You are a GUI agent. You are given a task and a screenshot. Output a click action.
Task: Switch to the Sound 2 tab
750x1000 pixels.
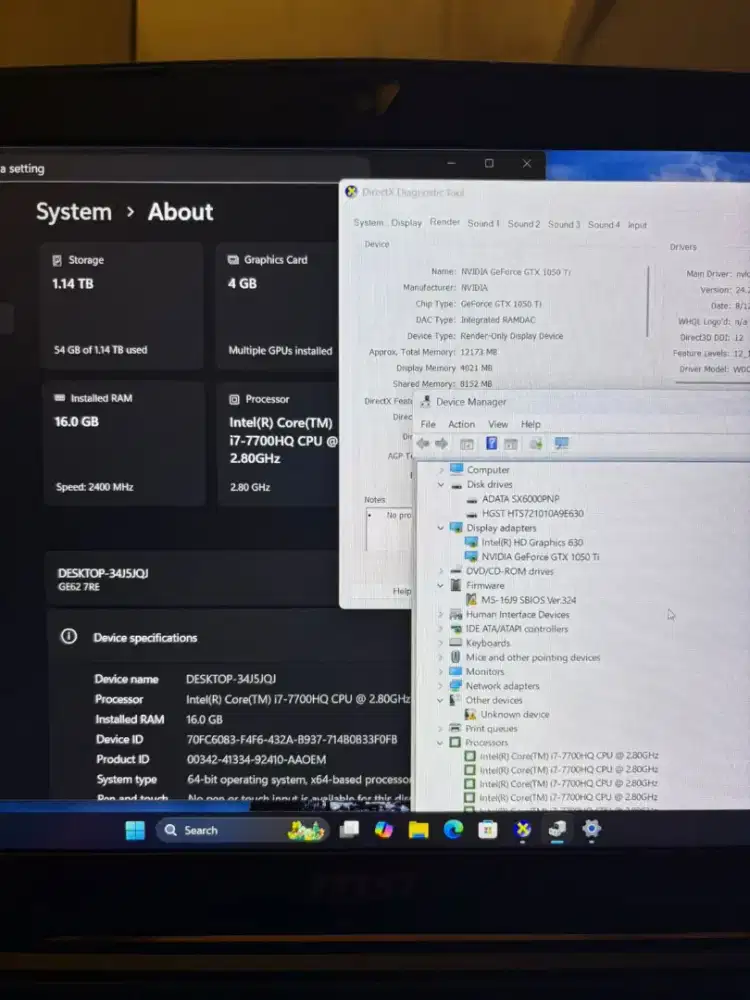pyautogui.click(x=524, y=224)
